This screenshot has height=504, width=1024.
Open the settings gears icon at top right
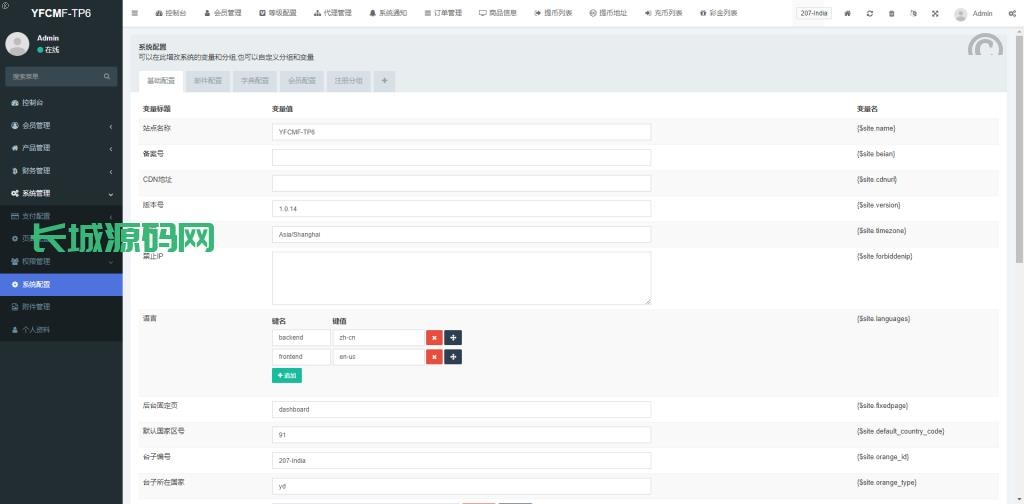tap(1012, 14)
